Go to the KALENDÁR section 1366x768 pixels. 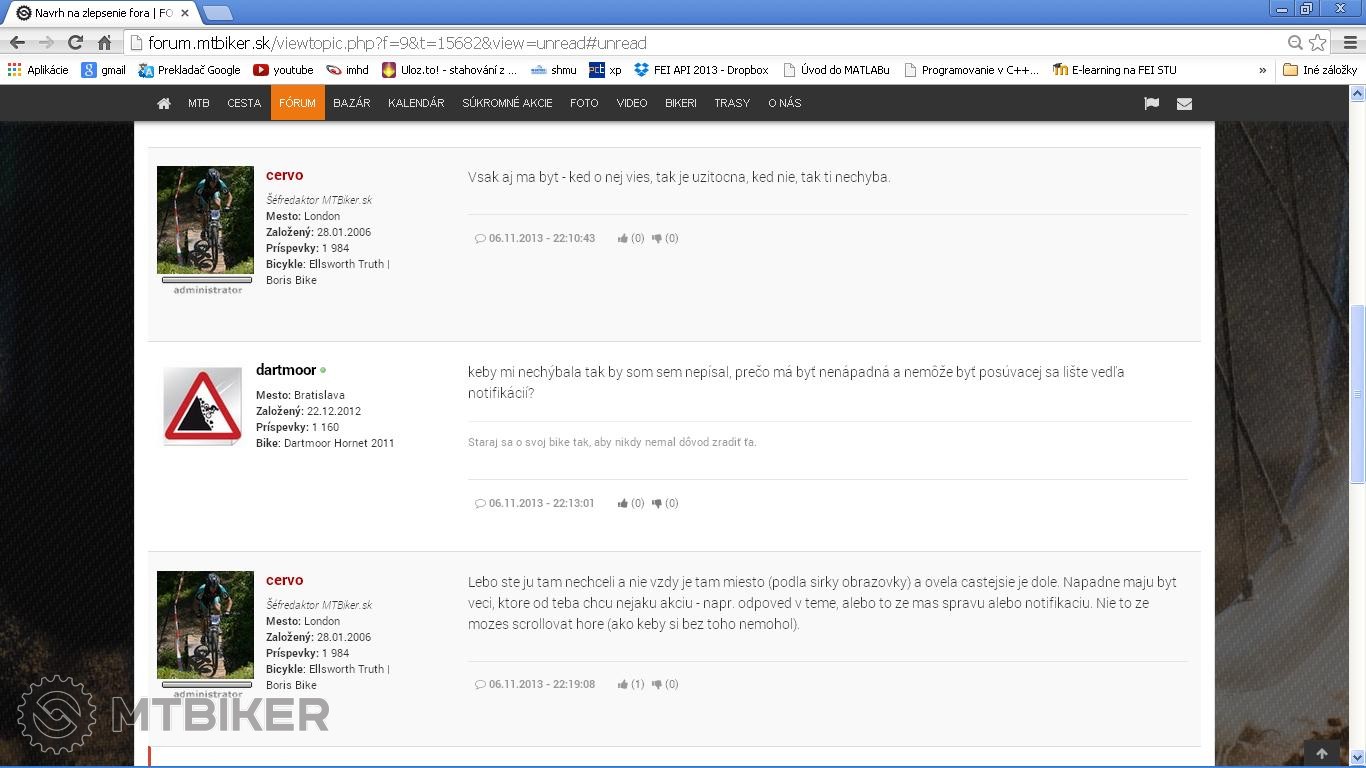[416, 103]
